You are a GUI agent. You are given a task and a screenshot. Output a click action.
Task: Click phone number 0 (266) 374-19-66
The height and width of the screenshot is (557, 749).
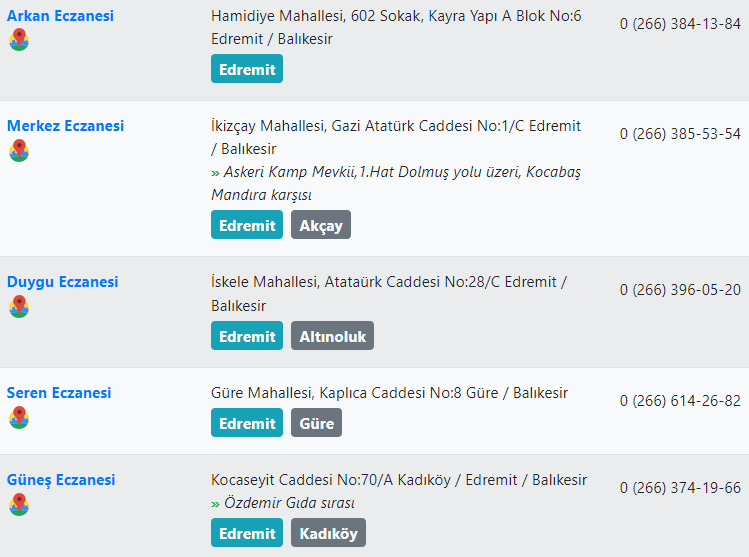(680, 487)
